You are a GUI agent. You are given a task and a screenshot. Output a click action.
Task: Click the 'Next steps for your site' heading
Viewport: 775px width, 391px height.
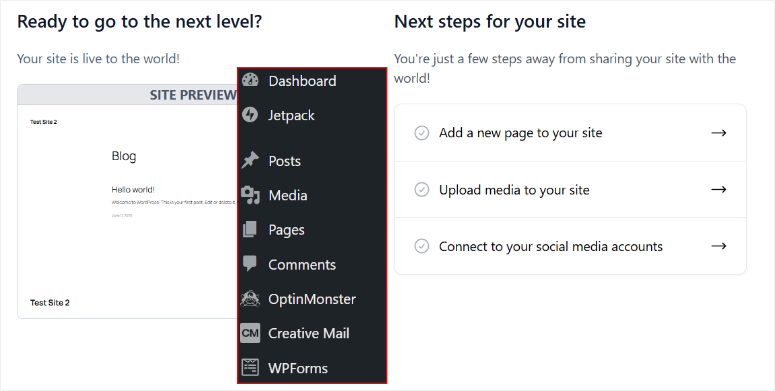[490, 22]
